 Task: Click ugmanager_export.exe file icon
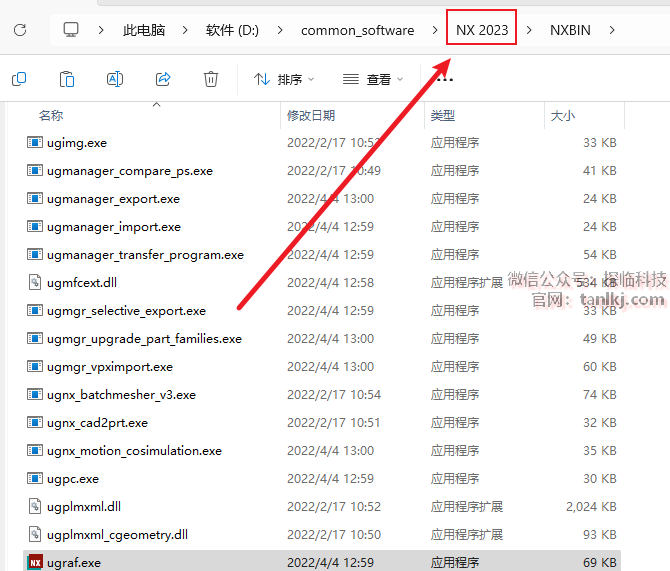(35, 198)
